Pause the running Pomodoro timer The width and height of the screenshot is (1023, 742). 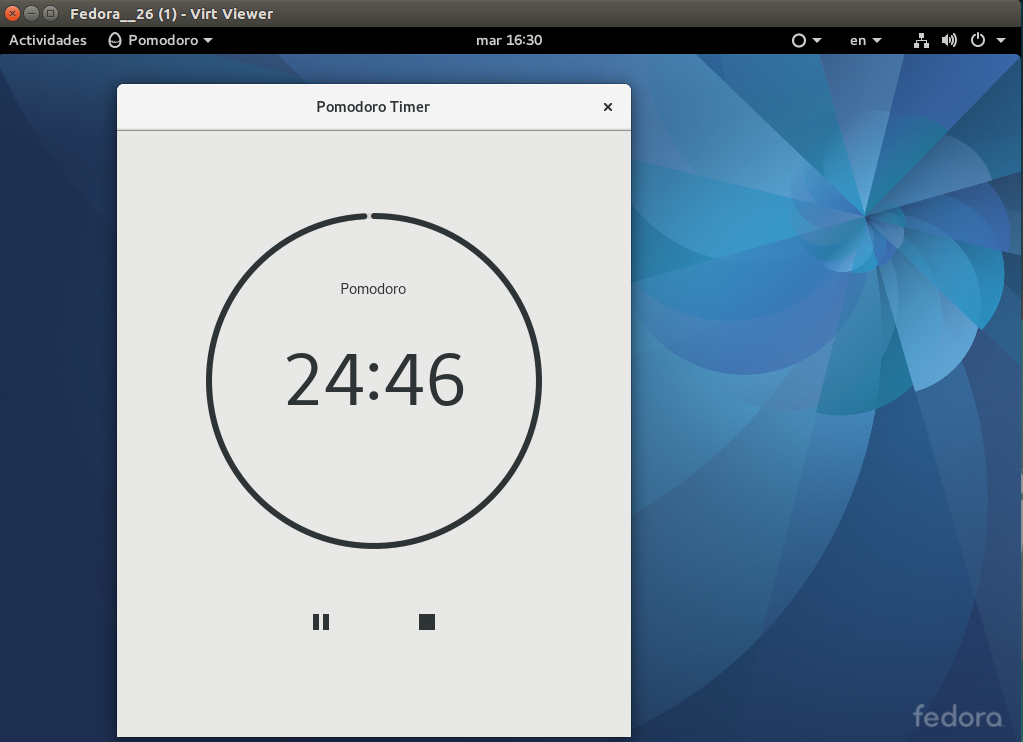321,622
